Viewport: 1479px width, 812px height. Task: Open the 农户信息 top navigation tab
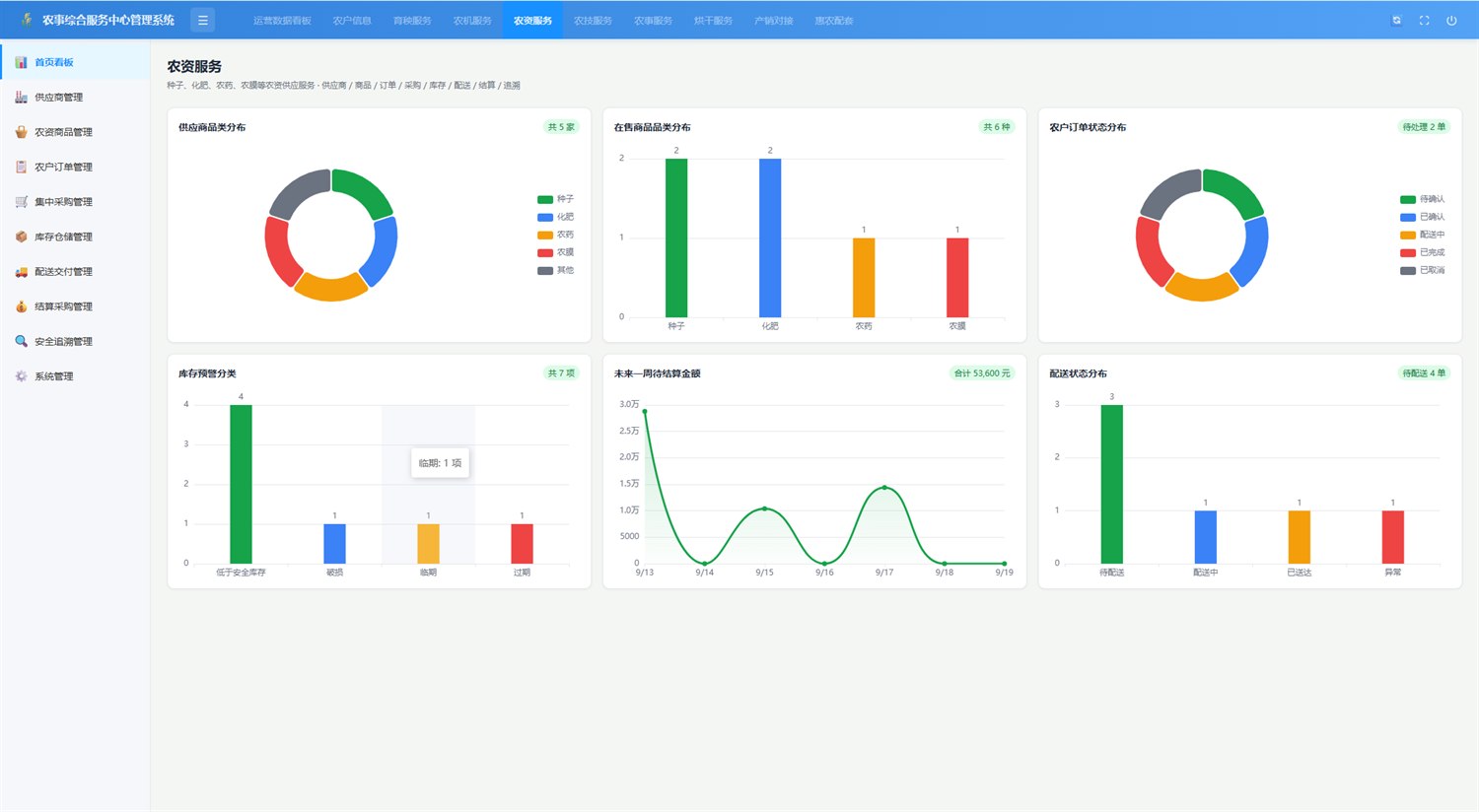tap(352, 21)
